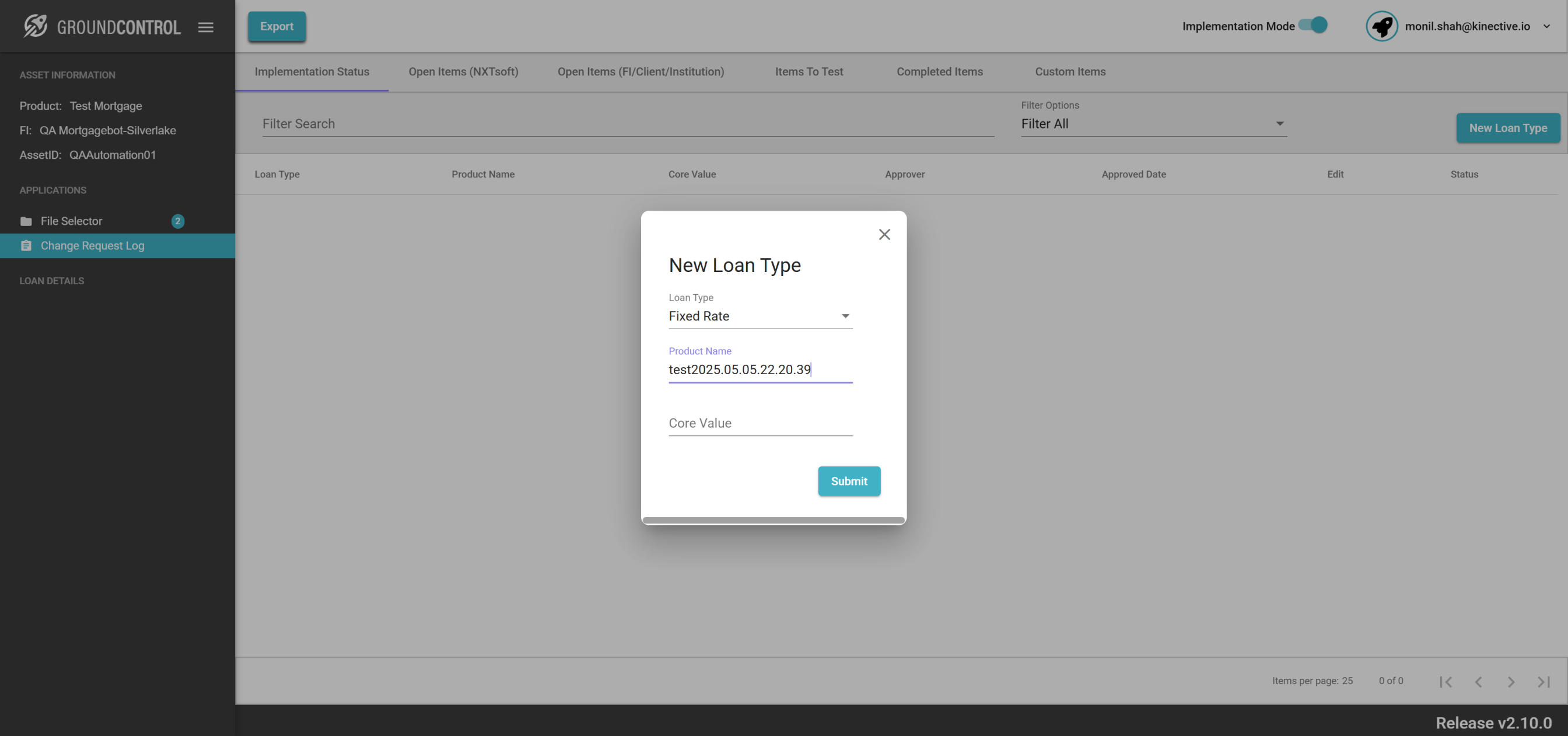Click the GroundControl rocket logo
The width and height of the screenshot is (1568, 736).
pyautogui.click(x=36, y=26)
